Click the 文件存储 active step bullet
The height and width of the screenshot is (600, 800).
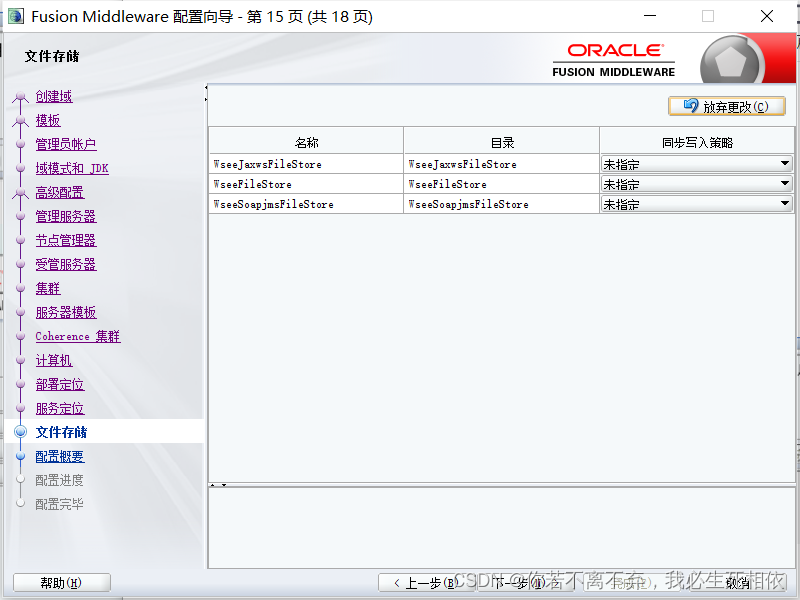click(x=20, y=432)
